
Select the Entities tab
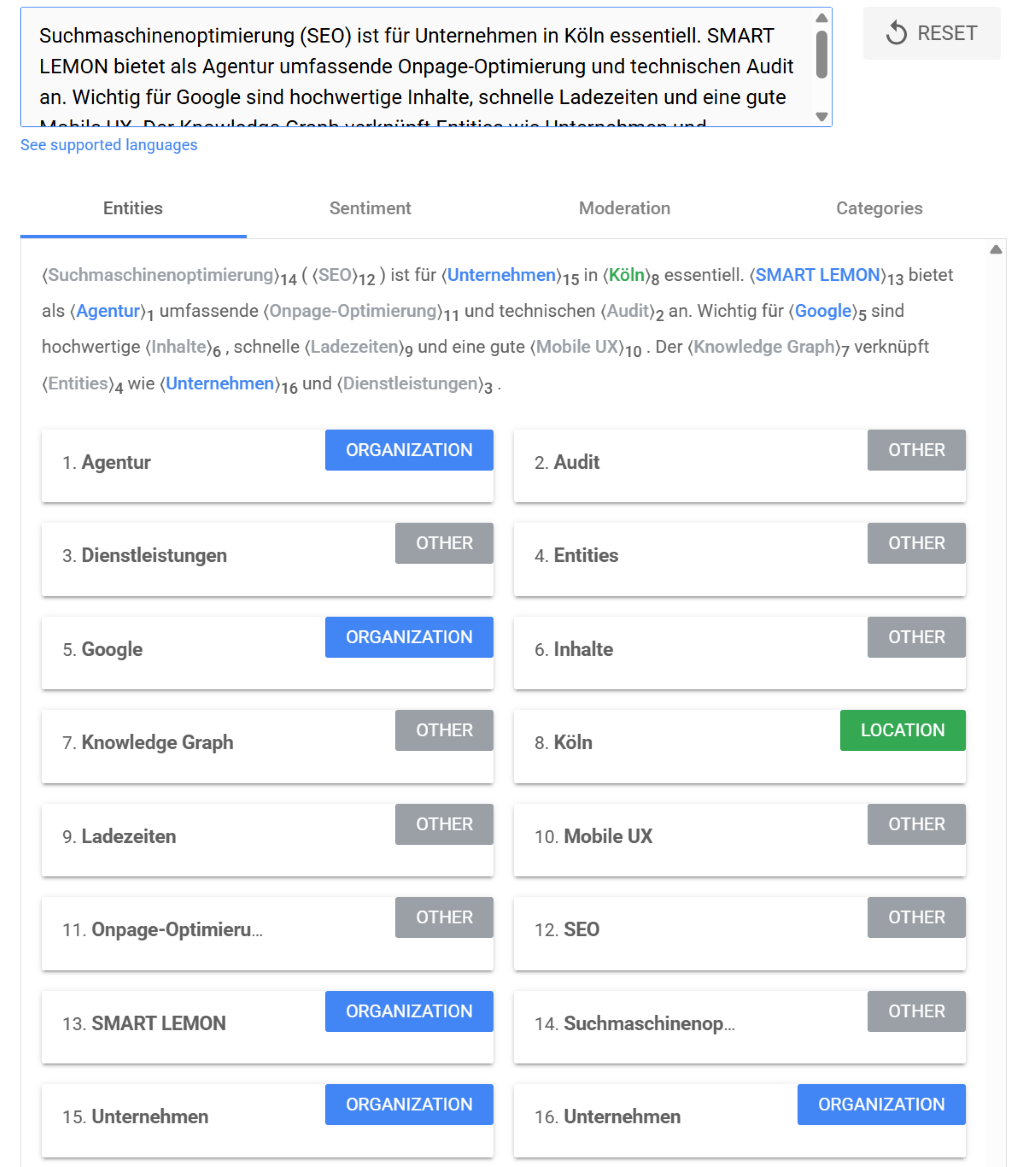click(132, 208)
